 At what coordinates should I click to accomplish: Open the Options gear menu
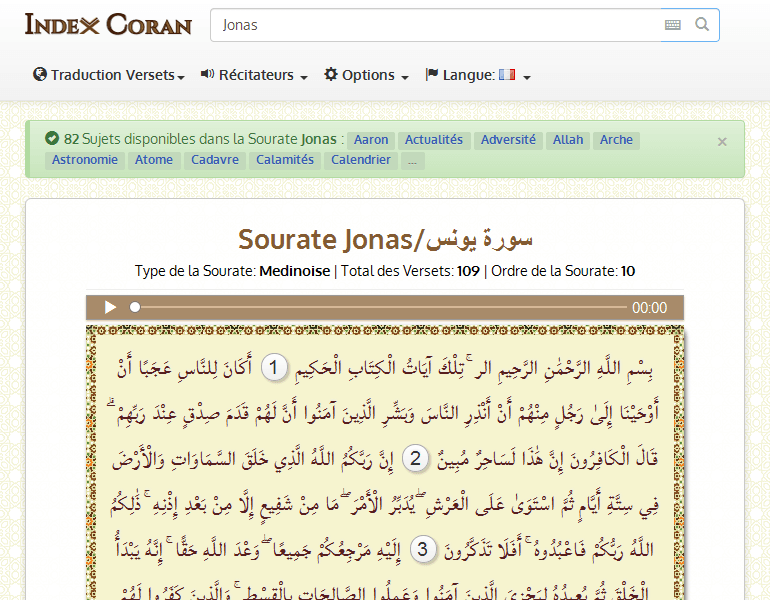[366, 75]
